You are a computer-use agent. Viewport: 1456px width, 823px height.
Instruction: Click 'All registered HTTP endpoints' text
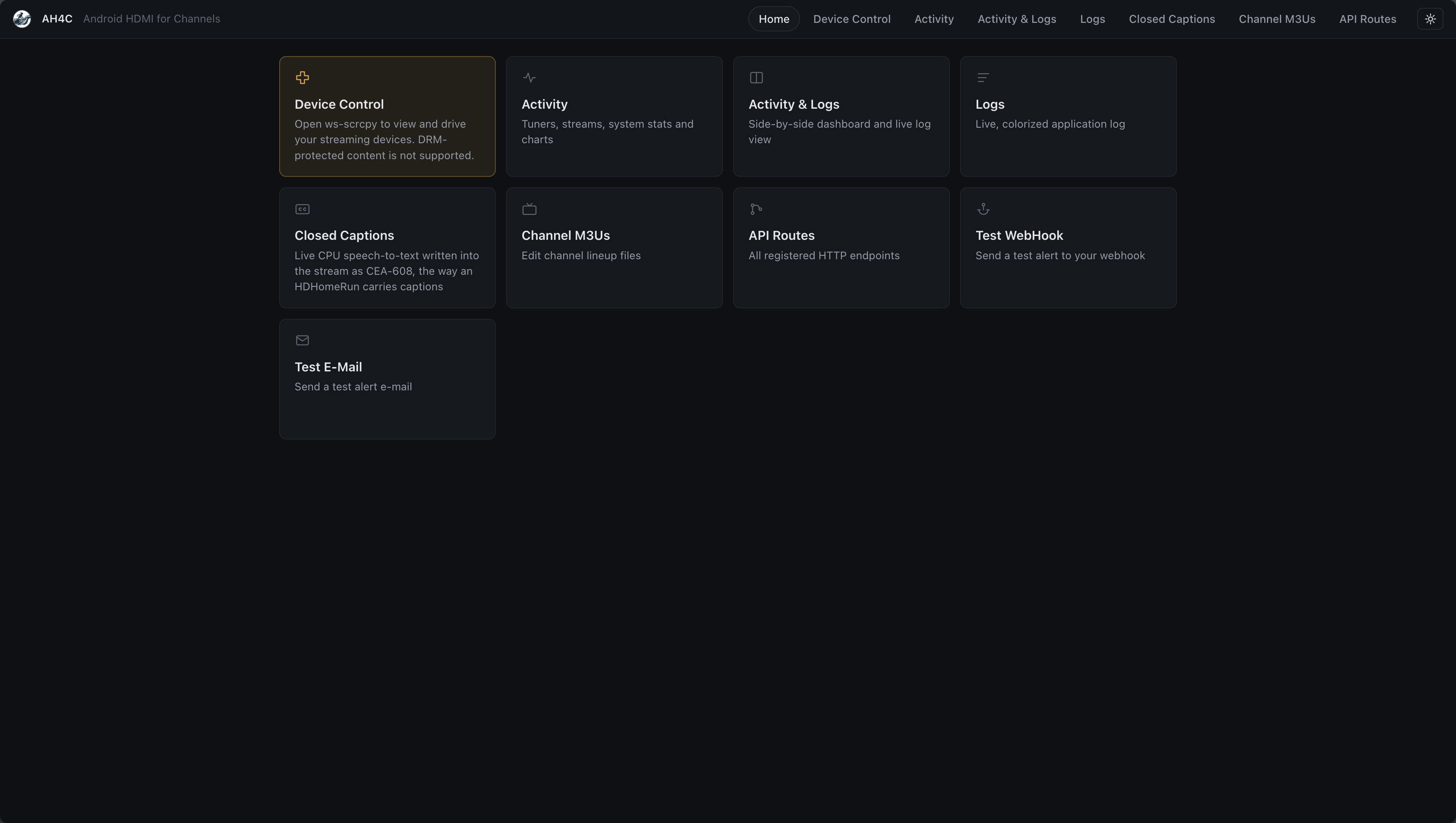[824, 255]
